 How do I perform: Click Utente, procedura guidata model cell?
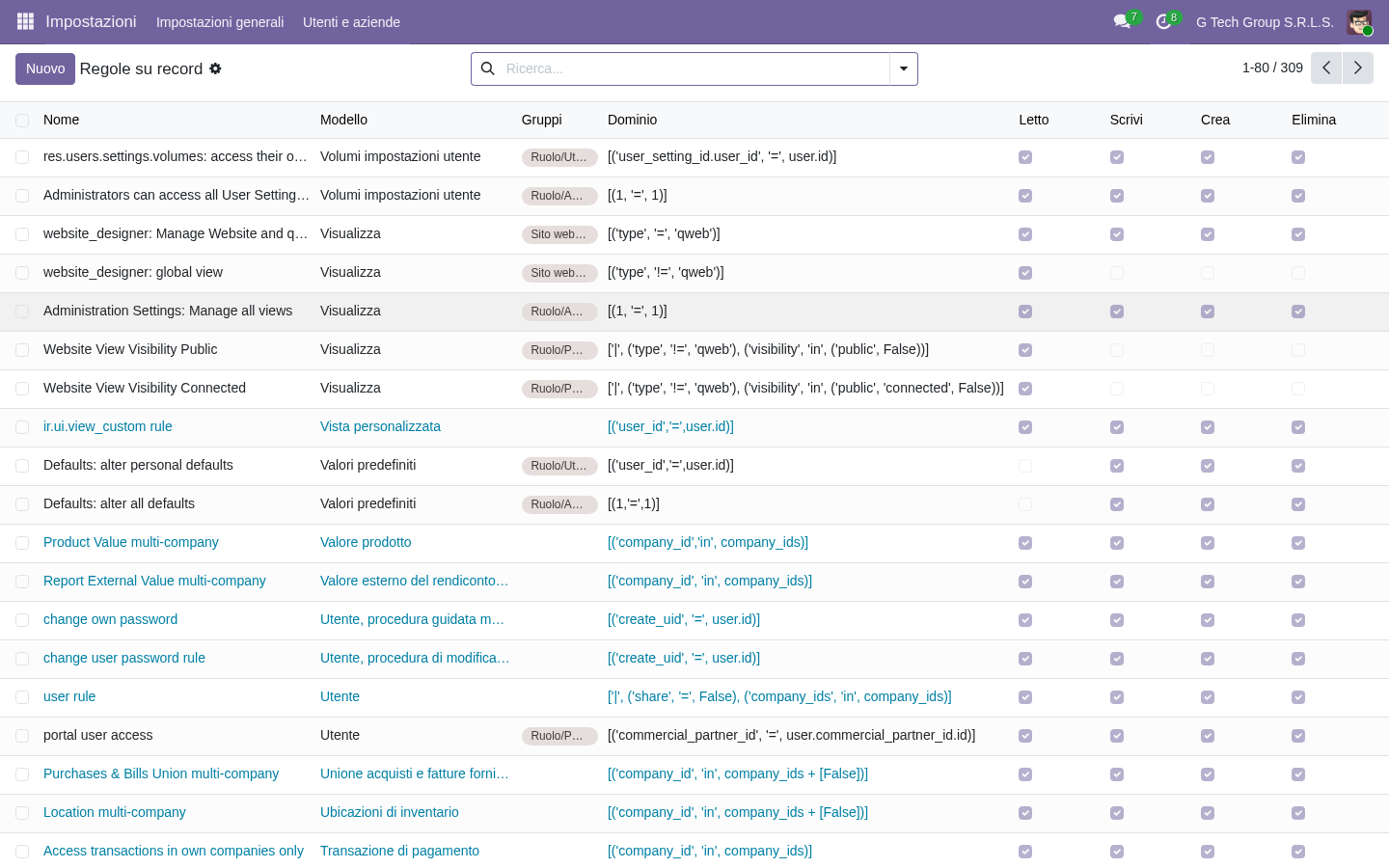tap(413, 619)
